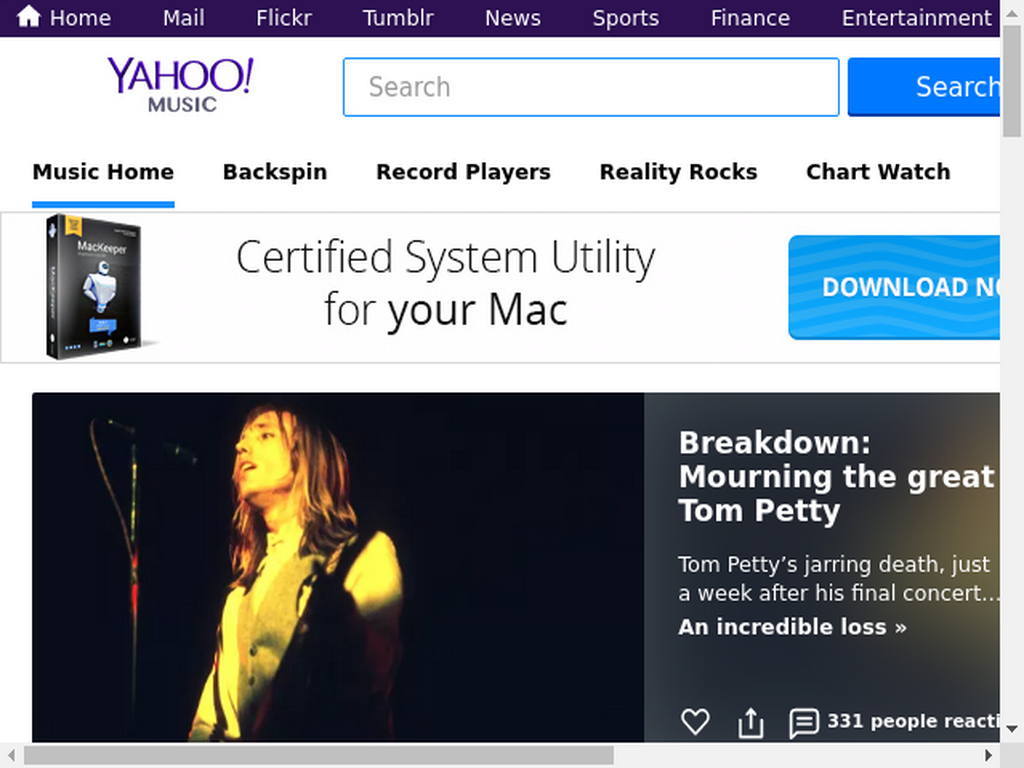Open the Breakdown: Mourning Tom Petty headline

click(839, 476)
